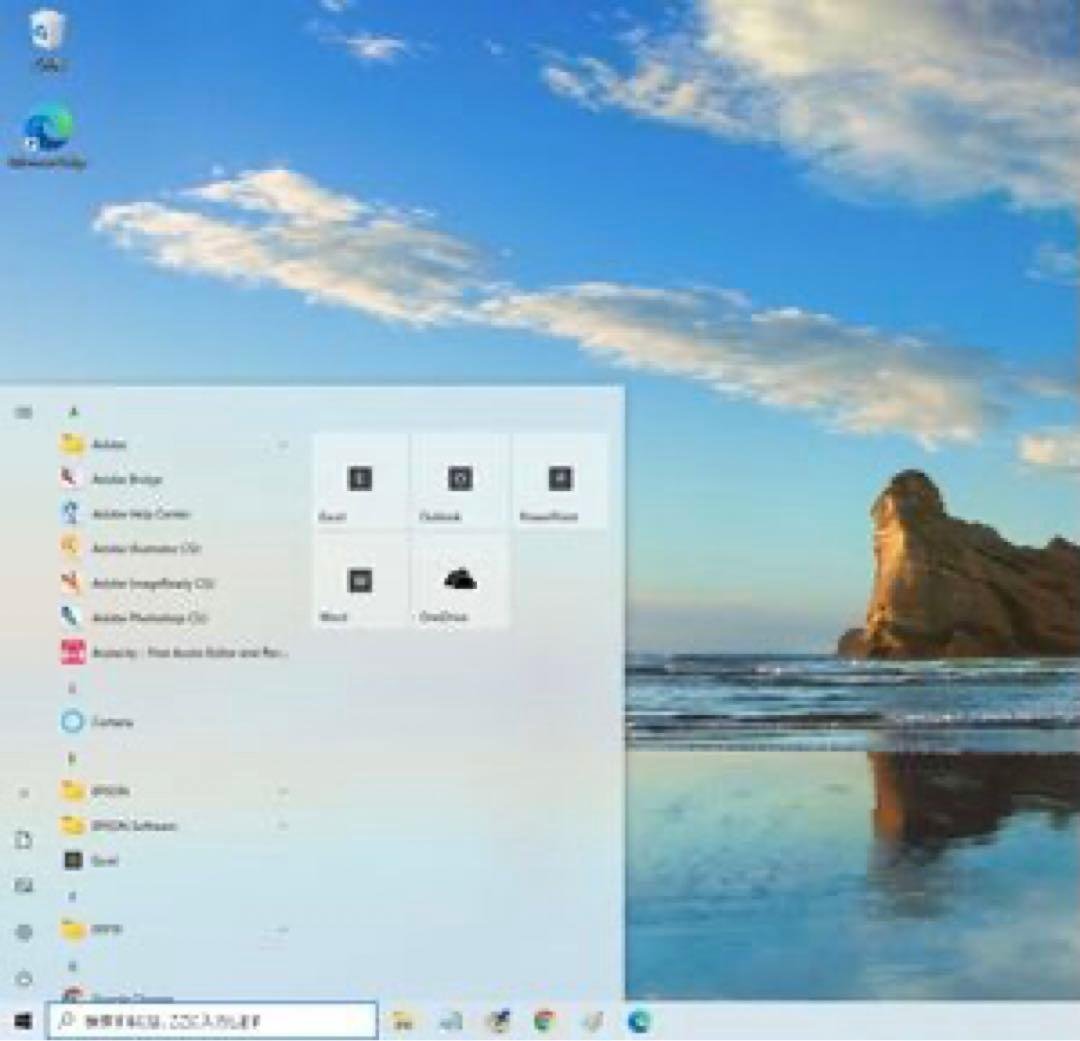Open the Recycle Bin desktop icon
Image resolution: width=1080 pixels, height=1041 pixels.
click(x=48, y=39)
